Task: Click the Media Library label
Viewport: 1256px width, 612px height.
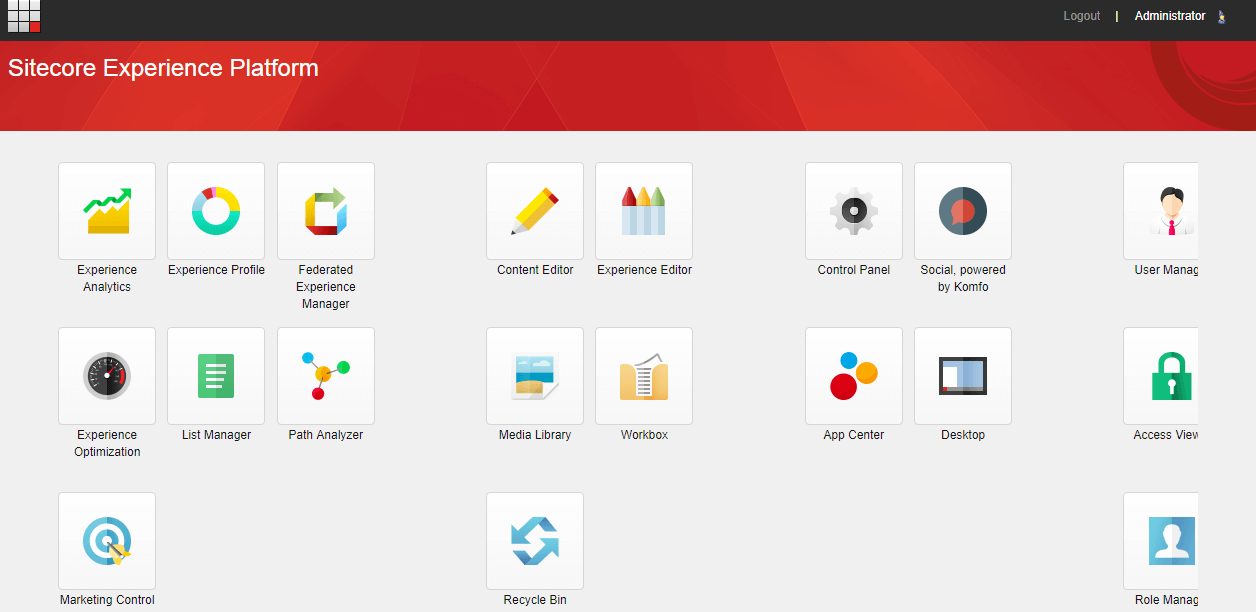Action: click(x=535, y=435)
